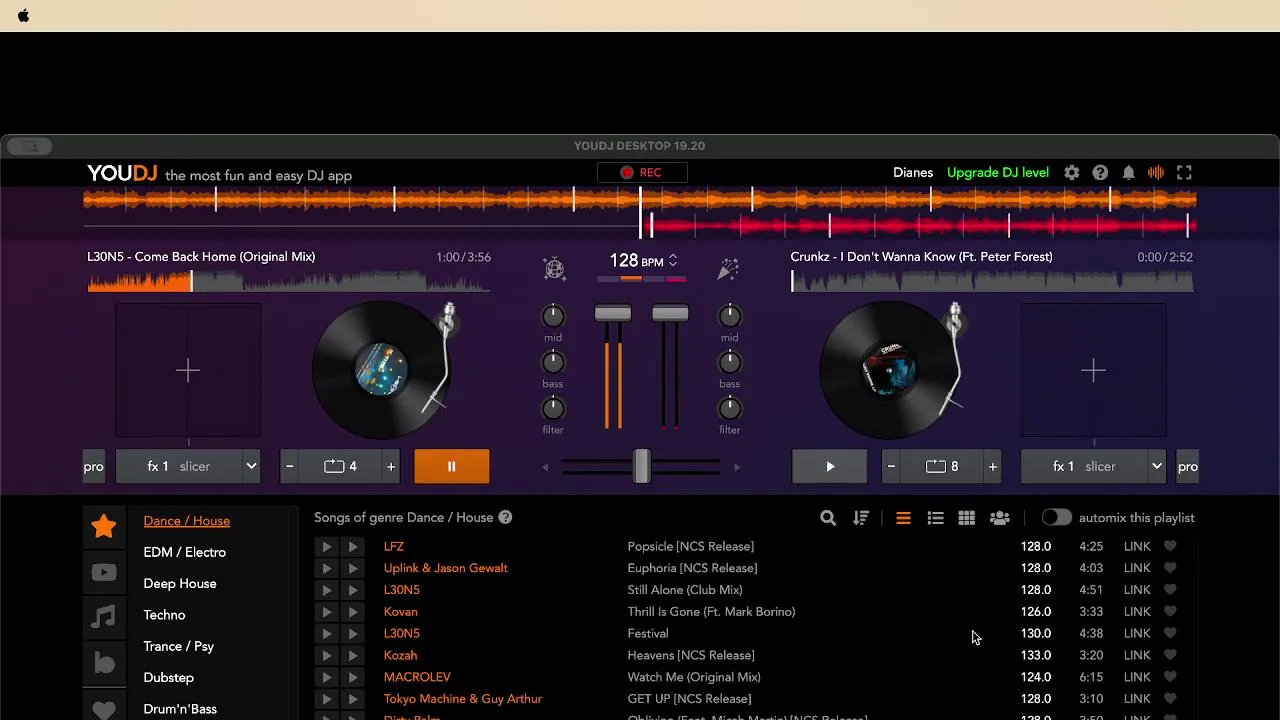
Task: Like the Festival track heart
Action: (x=1170, y=633)
